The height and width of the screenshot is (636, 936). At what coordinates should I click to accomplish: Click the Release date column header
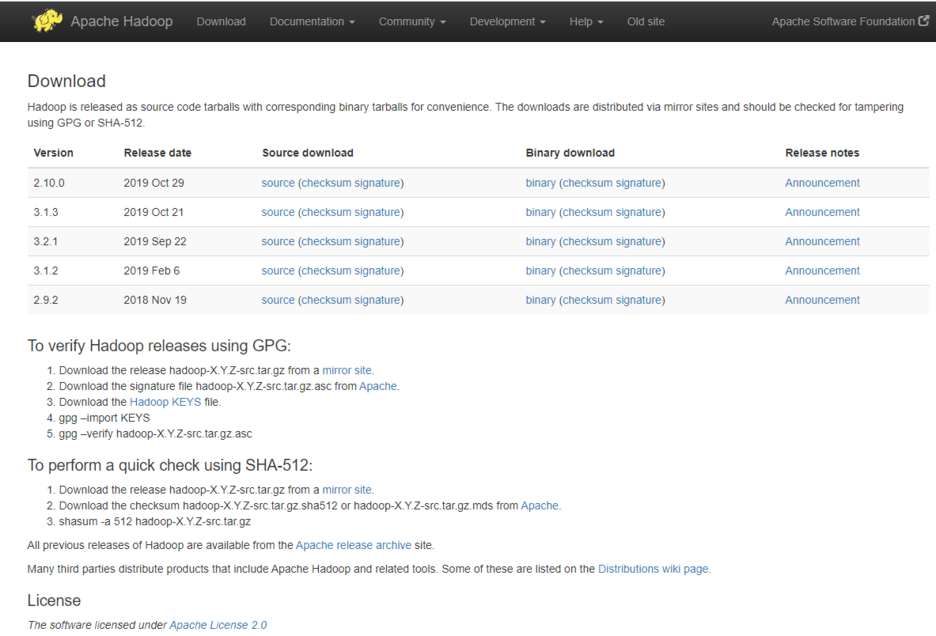click(158, 153)
